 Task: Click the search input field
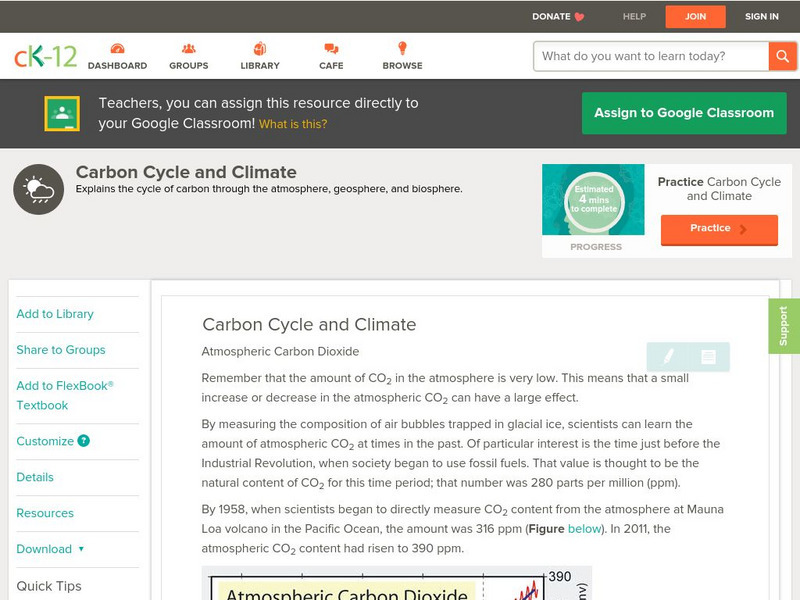point(652,56)
